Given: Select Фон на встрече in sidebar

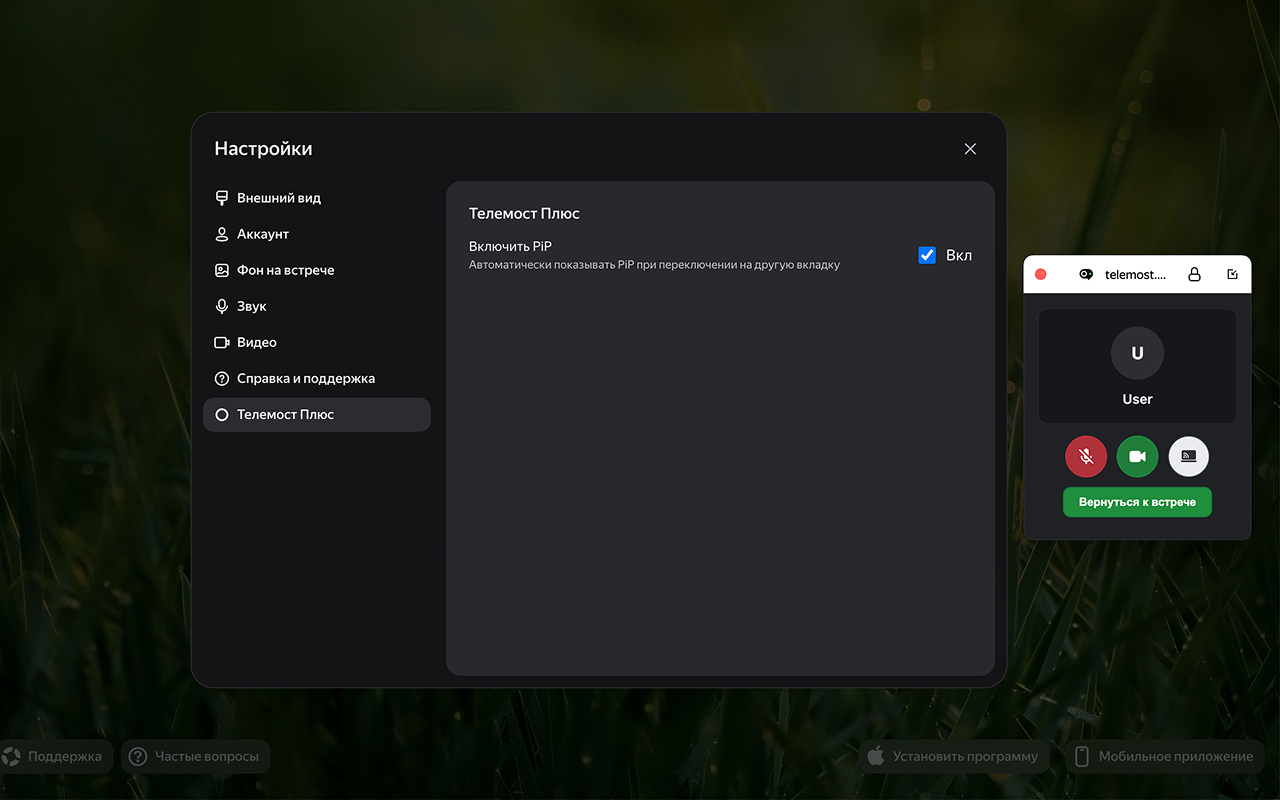Looking at the screenshot, I should click(x=316, y=270).
